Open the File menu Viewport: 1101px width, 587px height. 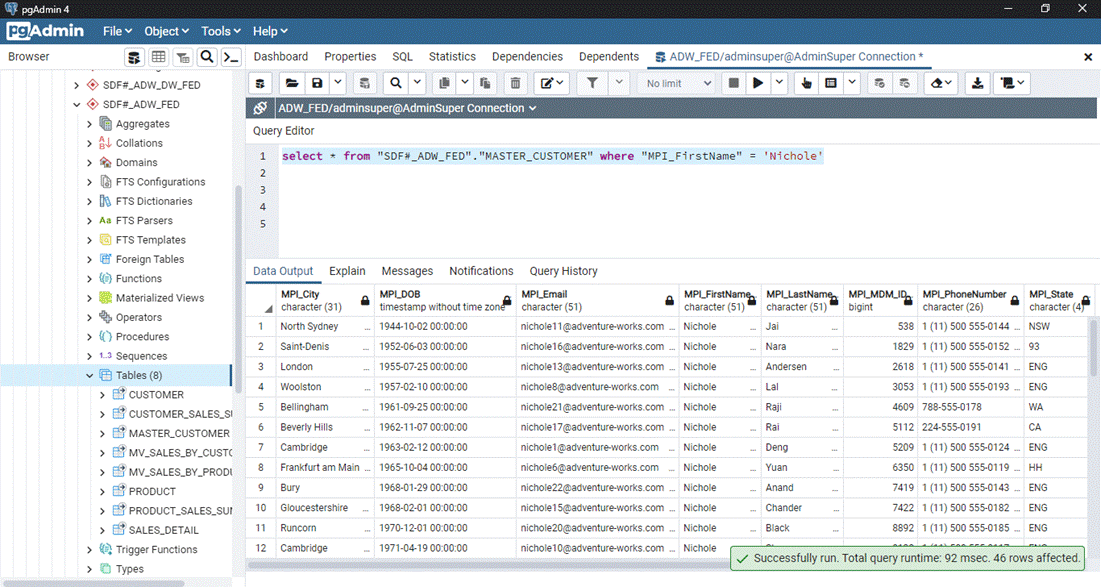pyautogui.click(x=117, y=31)
